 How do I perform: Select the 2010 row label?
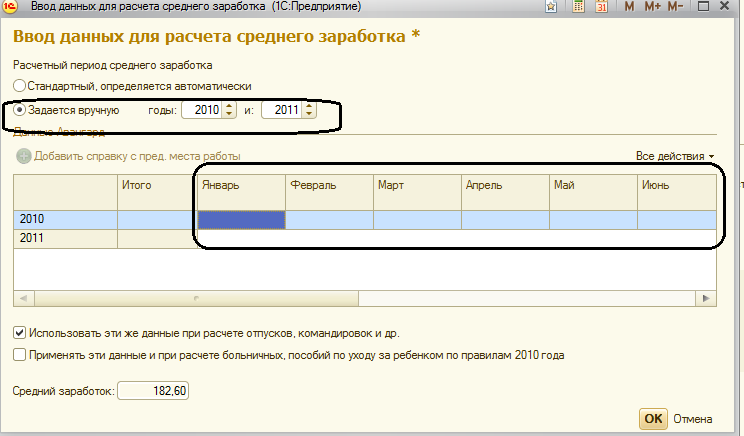click(x=65, y=220)
